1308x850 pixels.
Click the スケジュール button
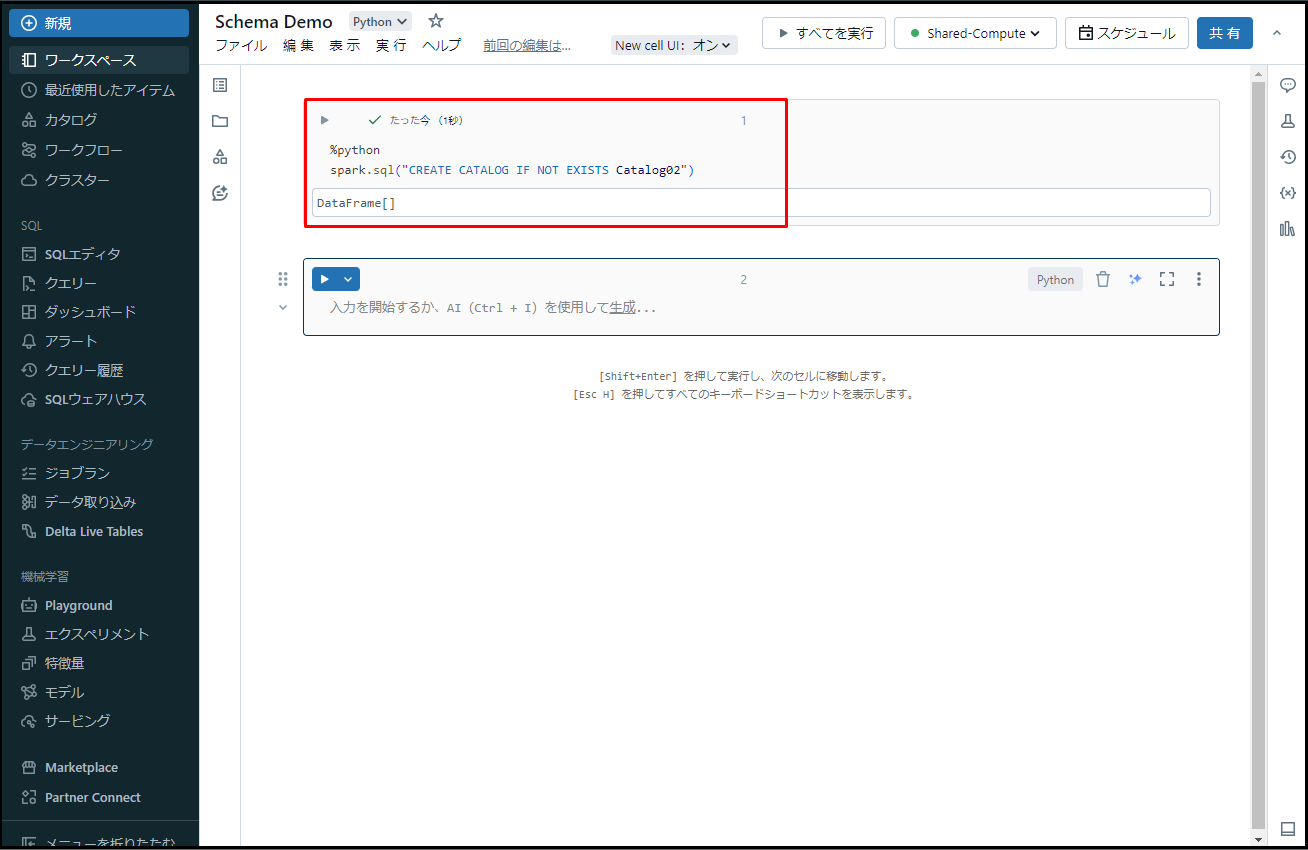tap(1127, 33)
